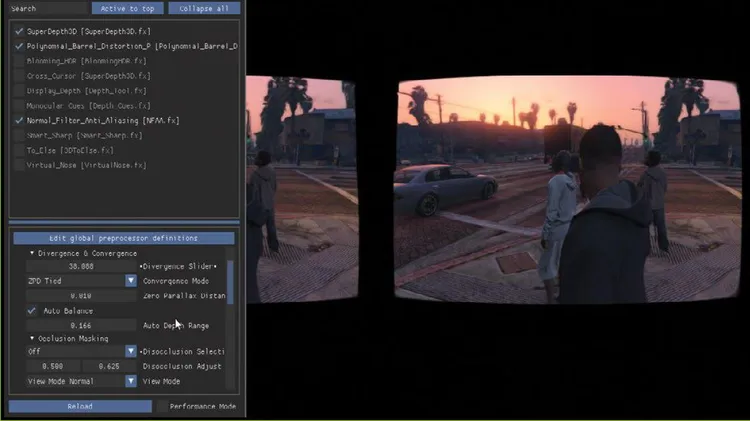
Task: Enable the Blooming_HDR effect
Action: (19, 61)
